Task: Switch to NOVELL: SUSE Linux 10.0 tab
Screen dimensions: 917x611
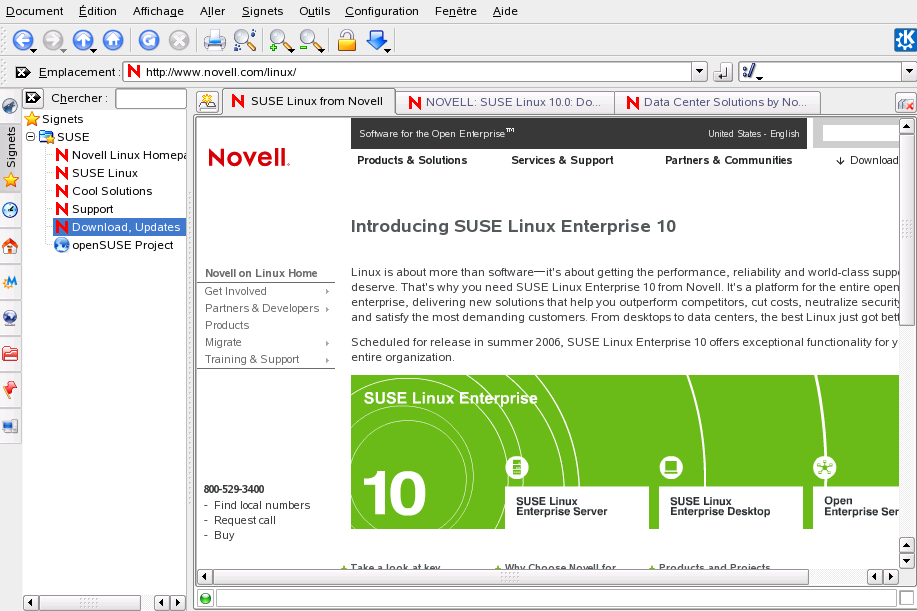Action: [x=505, y=102]
